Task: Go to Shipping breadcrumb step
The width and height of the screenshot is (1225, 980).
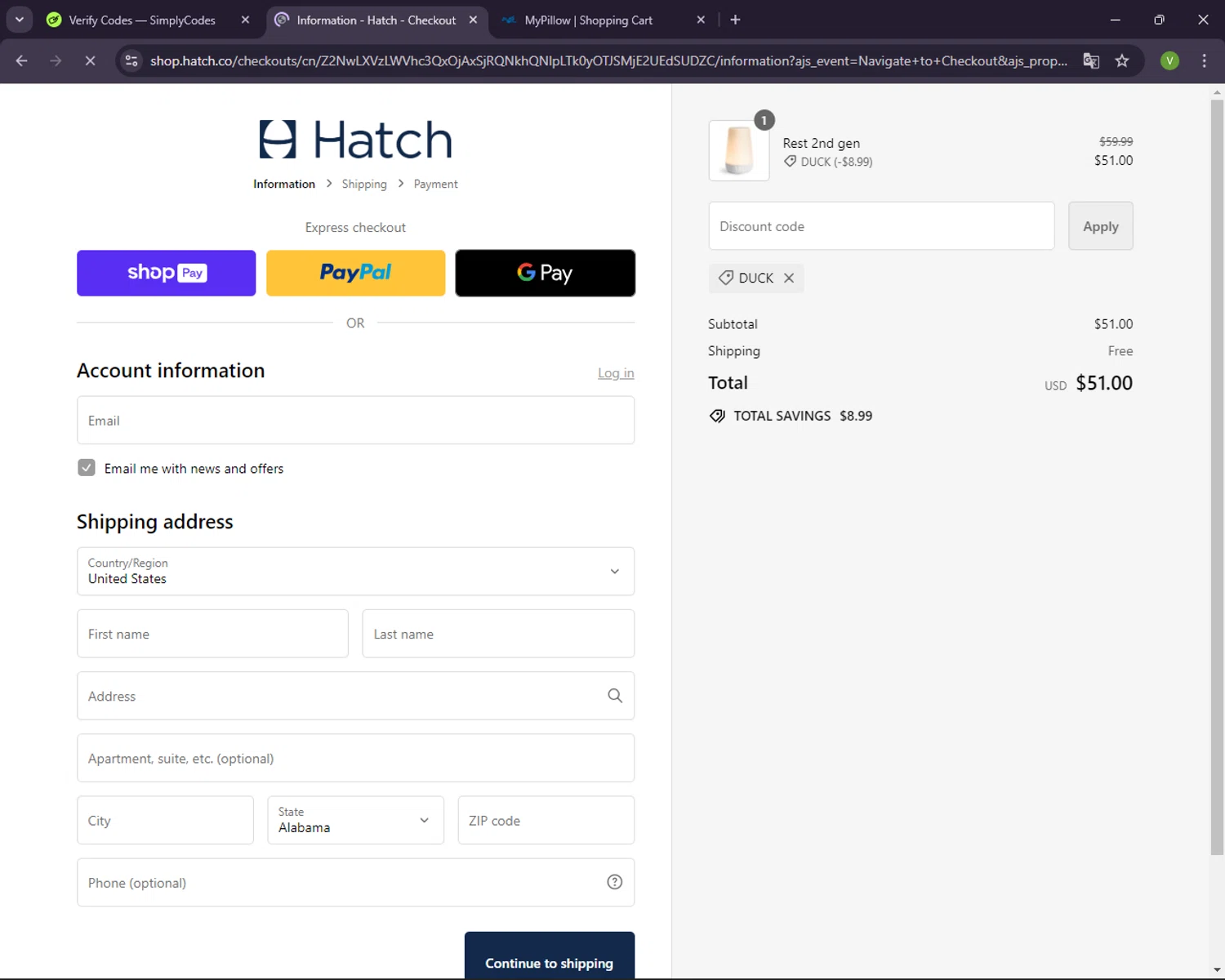Action: pos(364,184)
